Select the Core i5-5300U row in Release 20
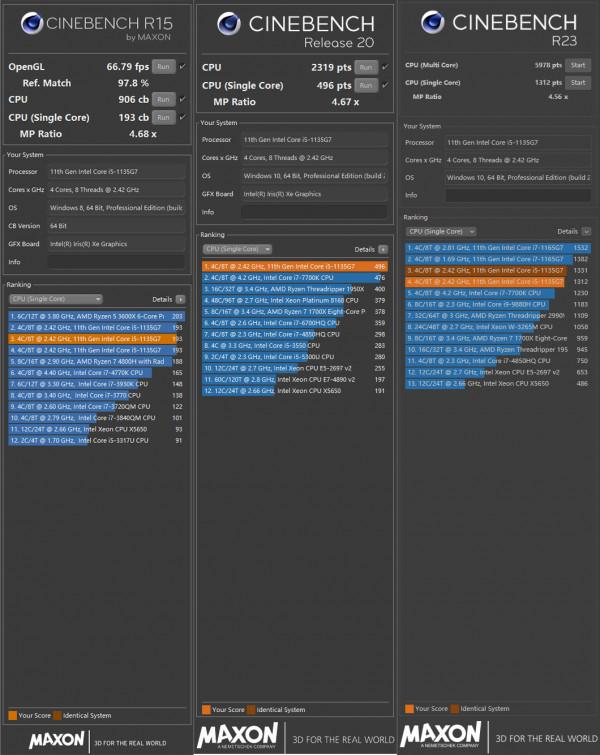Screen dimensions: 600x755 click(295, 357)
